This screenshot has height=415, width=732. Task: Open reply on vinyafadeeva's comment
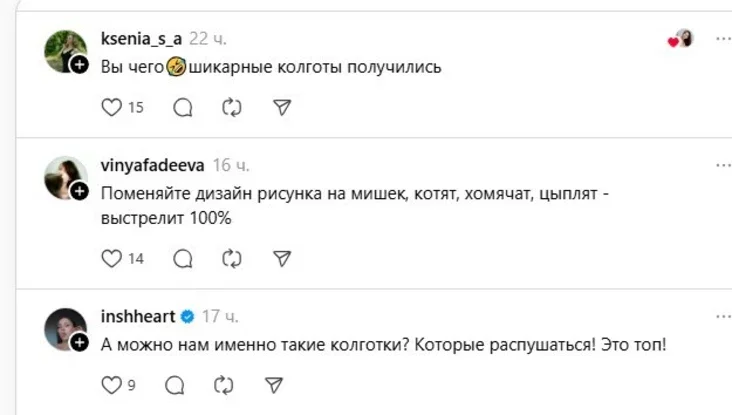tap(182, 258)
